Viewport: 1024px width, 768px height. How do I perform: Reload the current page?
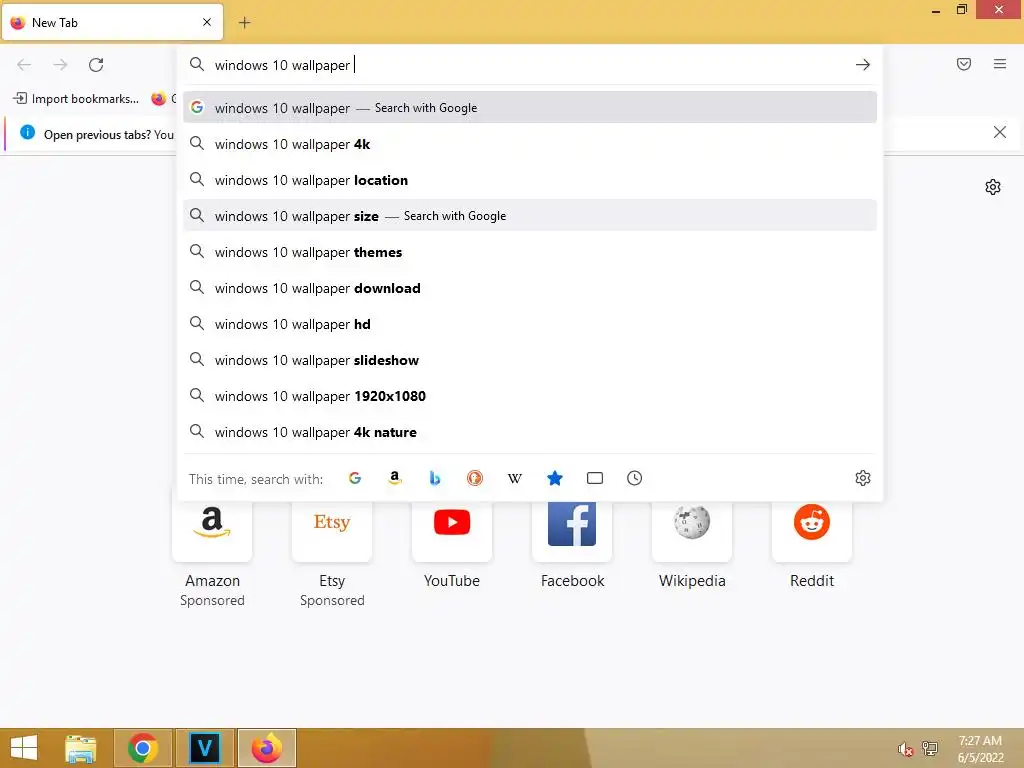pos(96,65)
